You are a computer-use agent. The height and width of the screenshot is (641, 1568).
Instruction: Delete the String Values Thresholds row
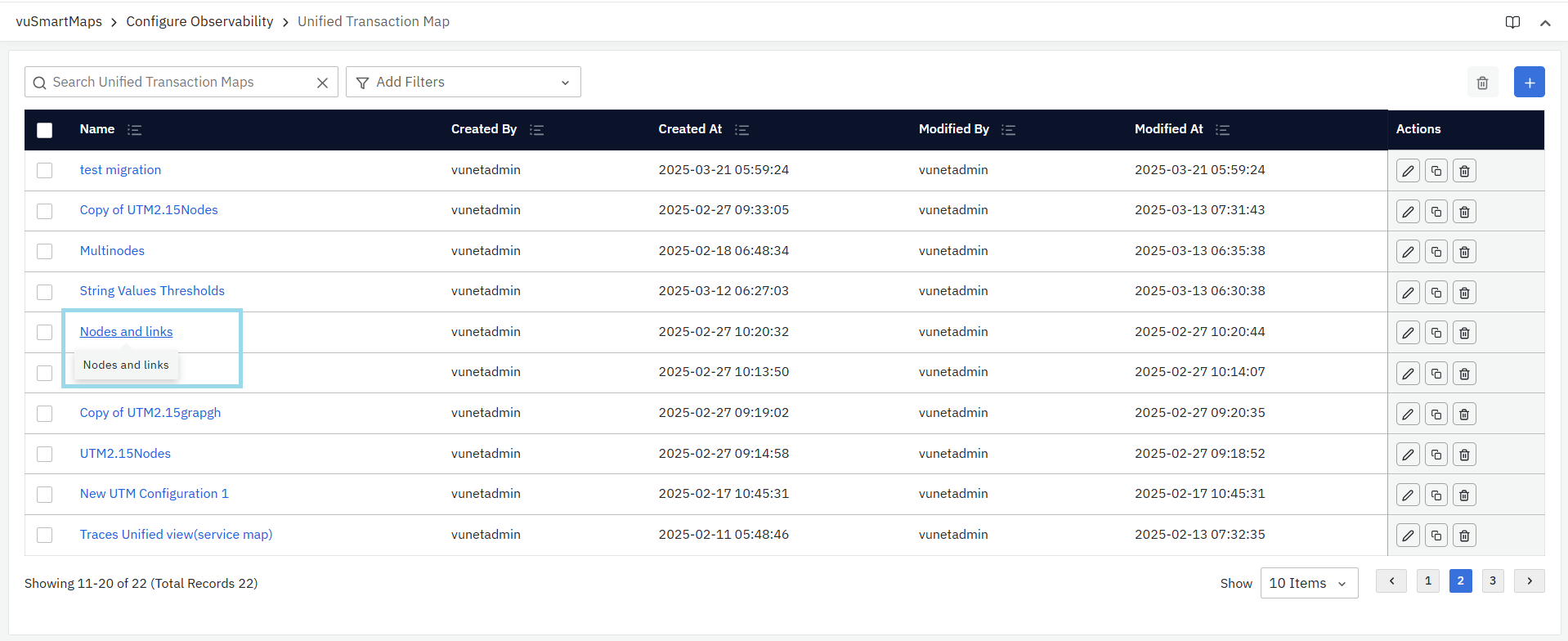(x=1464, y=293)
